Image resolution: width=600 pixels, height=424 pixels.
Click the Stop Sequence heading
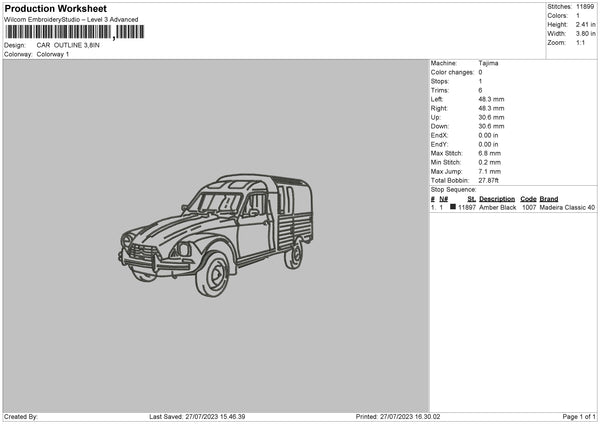click(x=453, y=189)
